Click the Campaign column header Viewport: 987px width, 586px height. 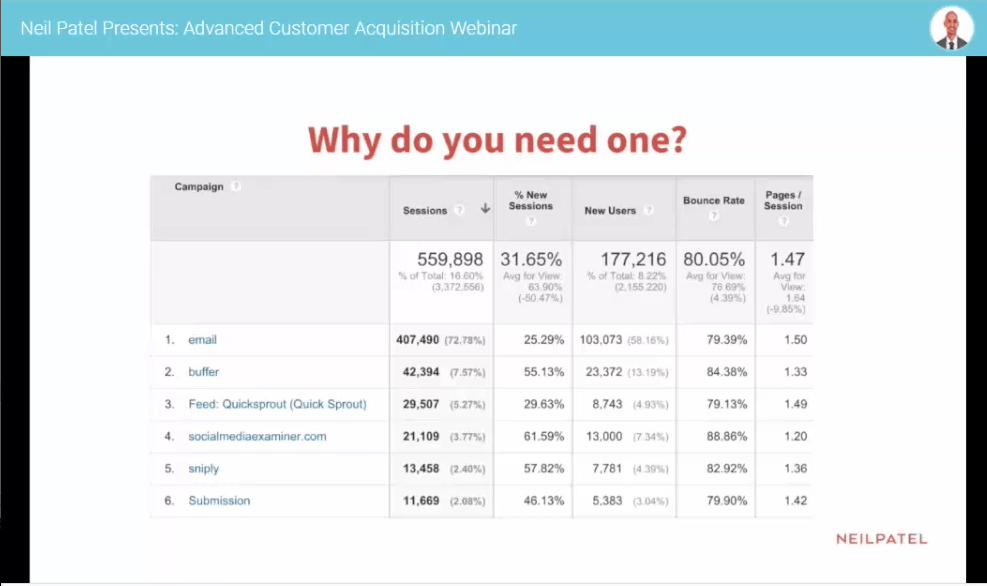[x=199, y=186]
